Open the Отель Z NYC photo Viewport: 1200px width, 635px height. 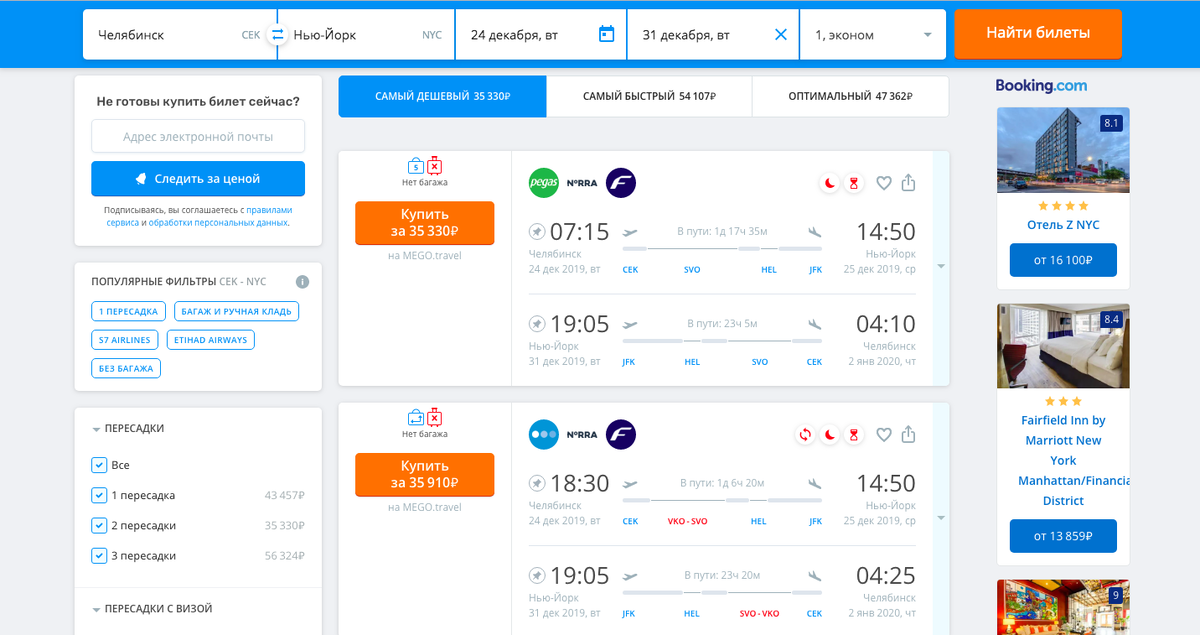click(x=1063, y=150)
